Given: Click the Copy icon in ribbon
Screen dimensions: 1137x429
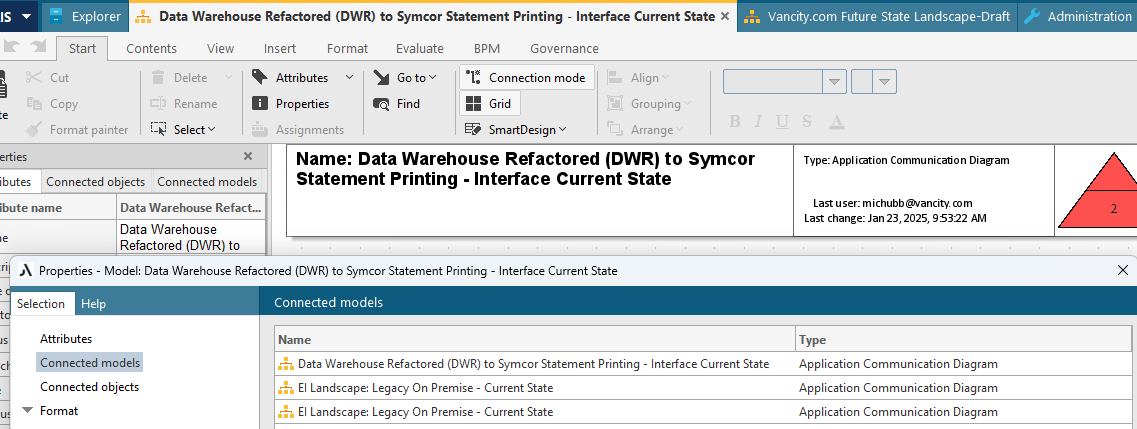Looking at the screenshot, I should pyautogui.click(x=34, y=104).
